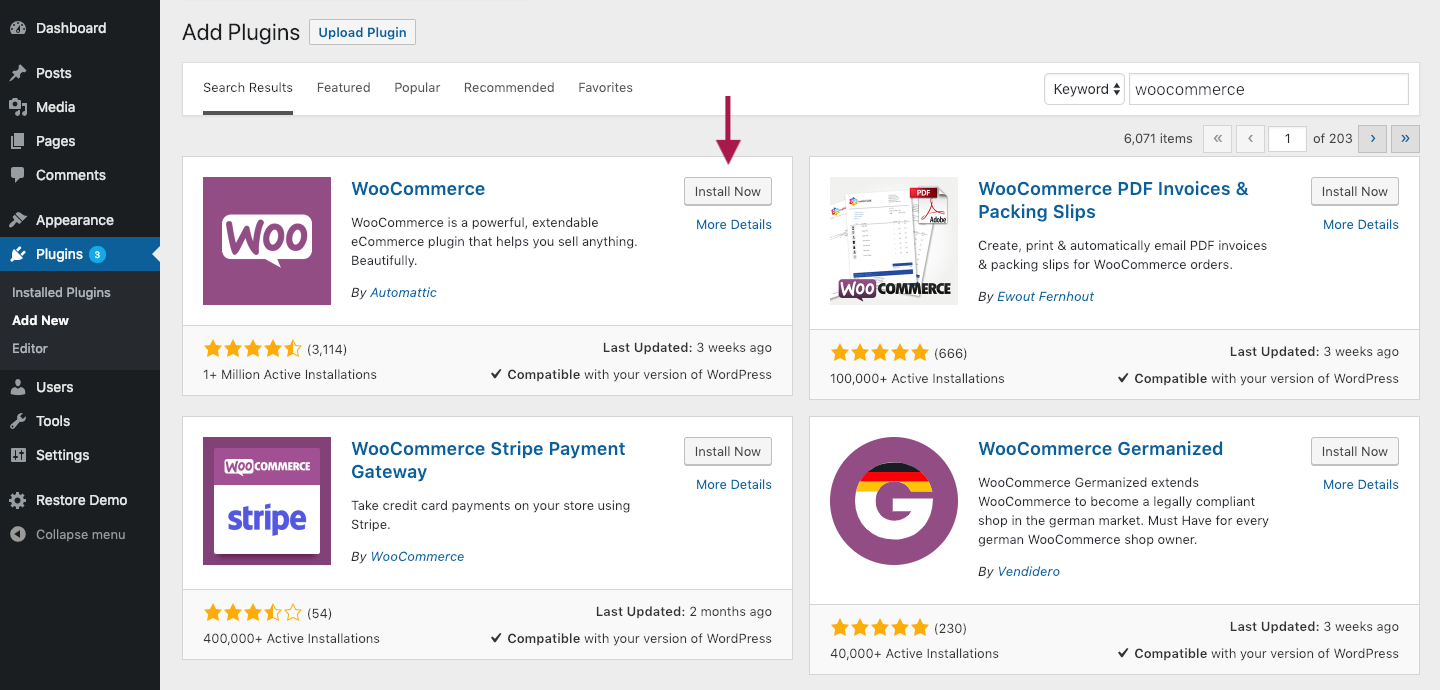Screen dimensions: 1440x690
Task: Switch to the Featured tab
Action: 344,88
